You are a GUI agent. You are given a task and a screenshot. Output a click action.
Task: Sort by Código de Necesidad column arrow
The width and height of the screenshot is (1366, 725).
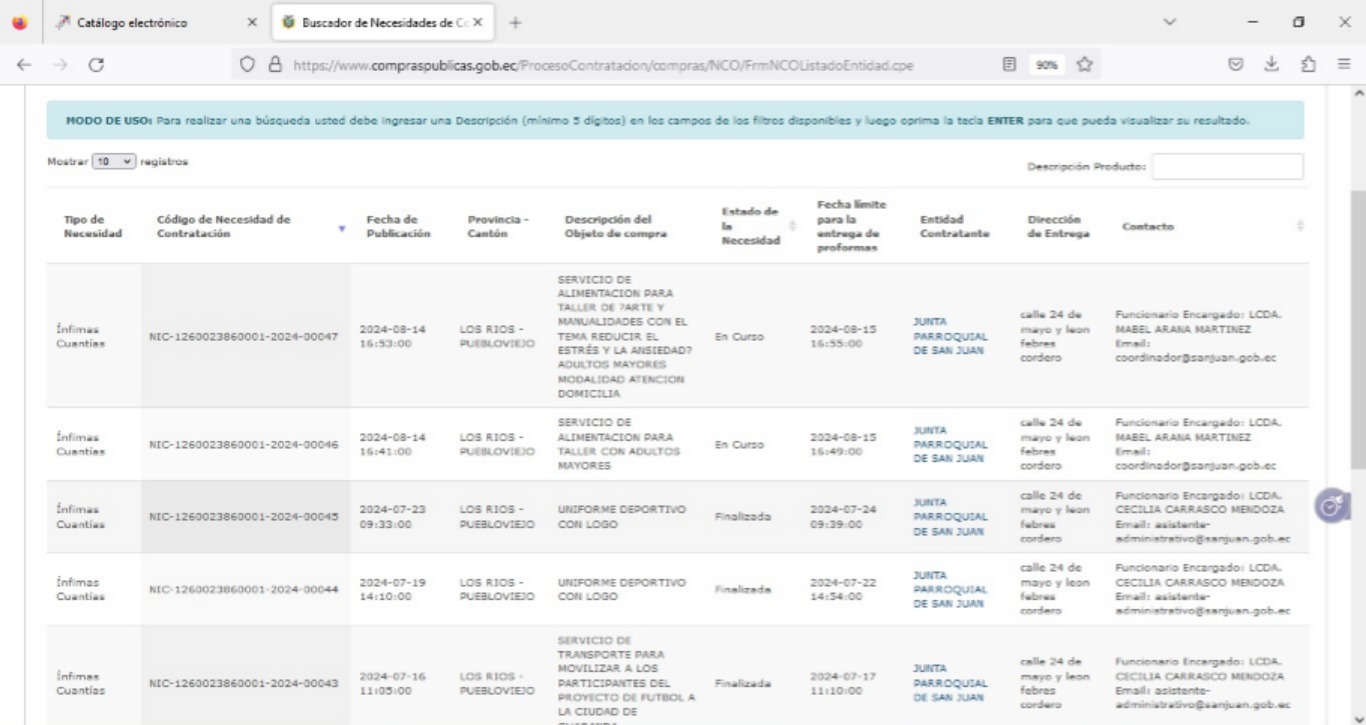point(342,228)
